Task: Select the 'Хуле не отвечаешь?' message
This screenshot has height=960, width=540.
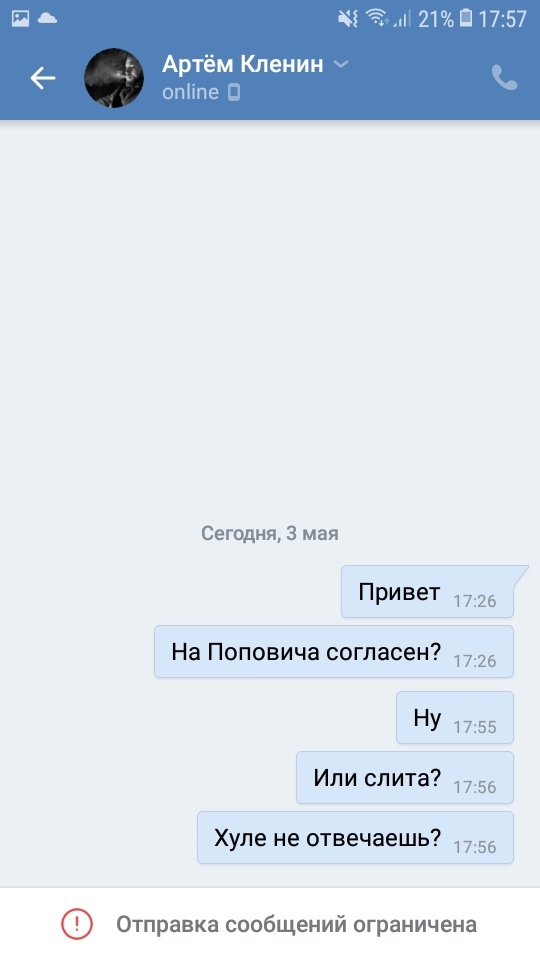Action: point(355,838)
